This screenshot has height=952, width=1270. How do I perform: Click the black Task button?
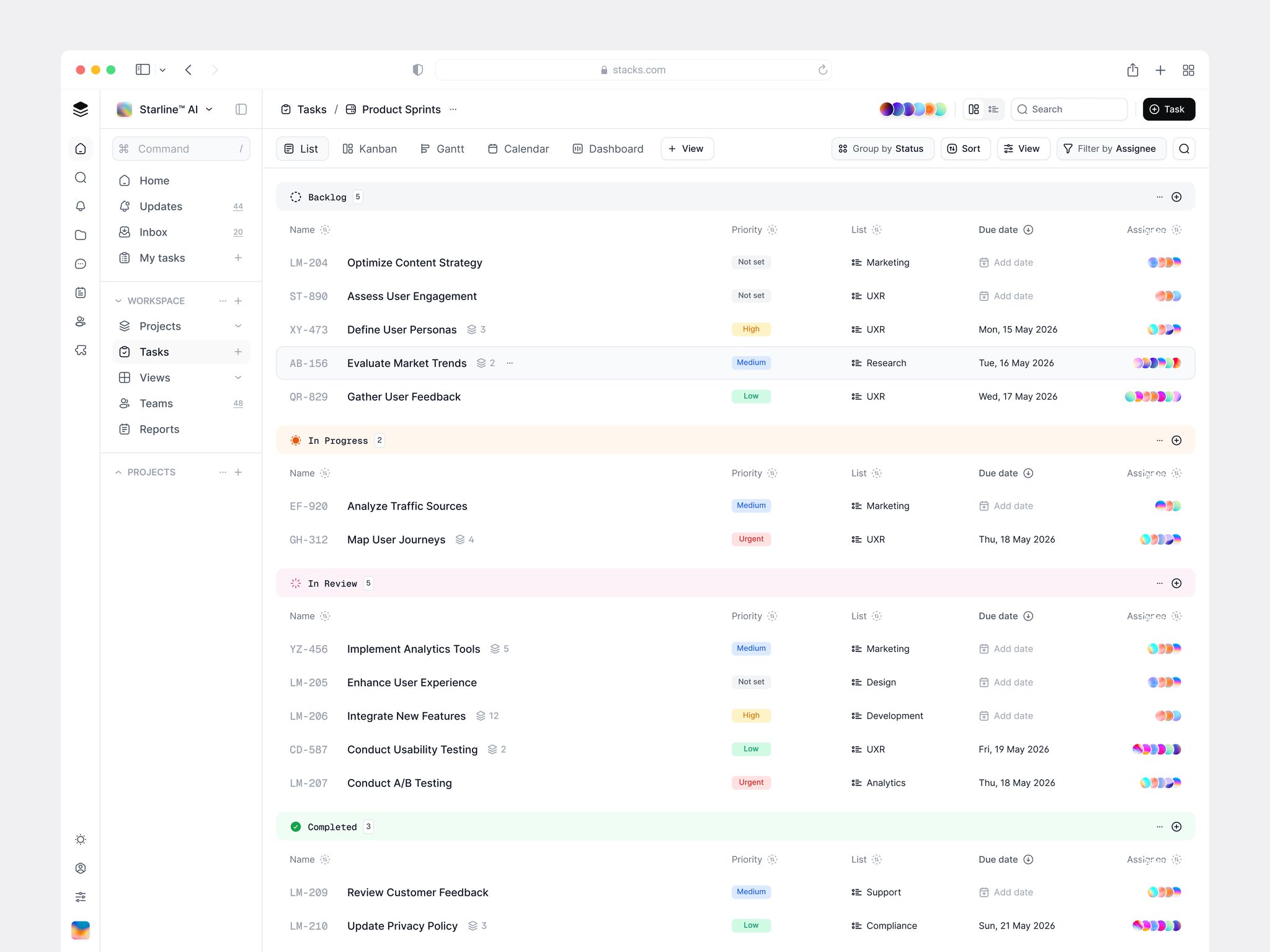1168,109
